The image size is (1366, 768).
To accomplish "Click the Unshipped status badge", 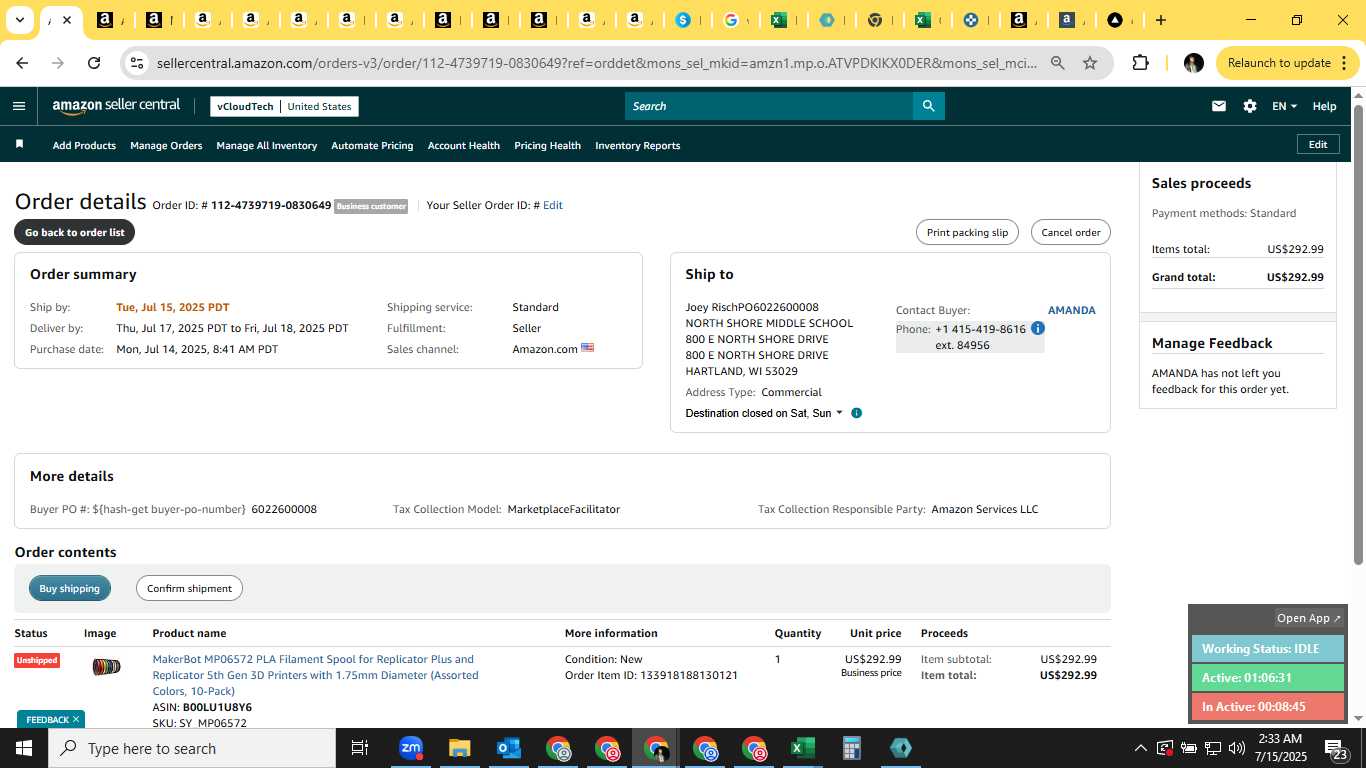I will tap(37, 660).
